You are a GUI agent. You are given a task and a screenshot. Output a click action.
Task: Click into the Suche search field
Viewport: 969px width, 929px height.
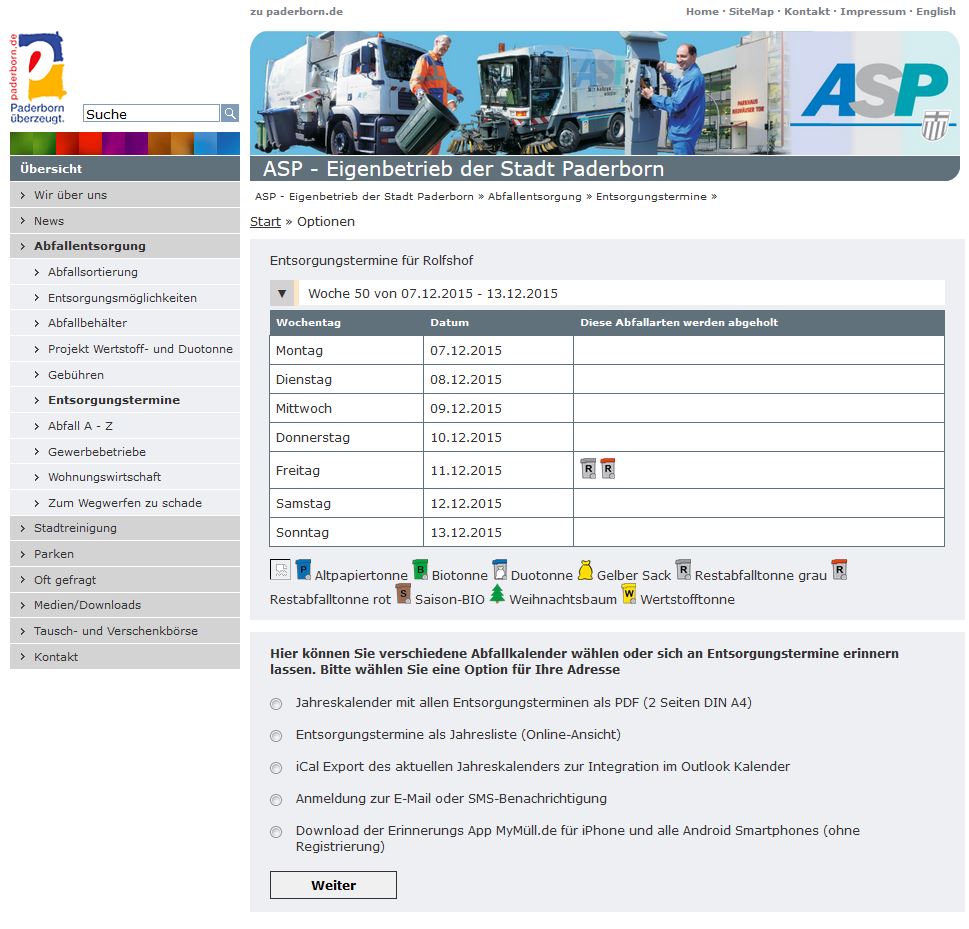[151, 113]
